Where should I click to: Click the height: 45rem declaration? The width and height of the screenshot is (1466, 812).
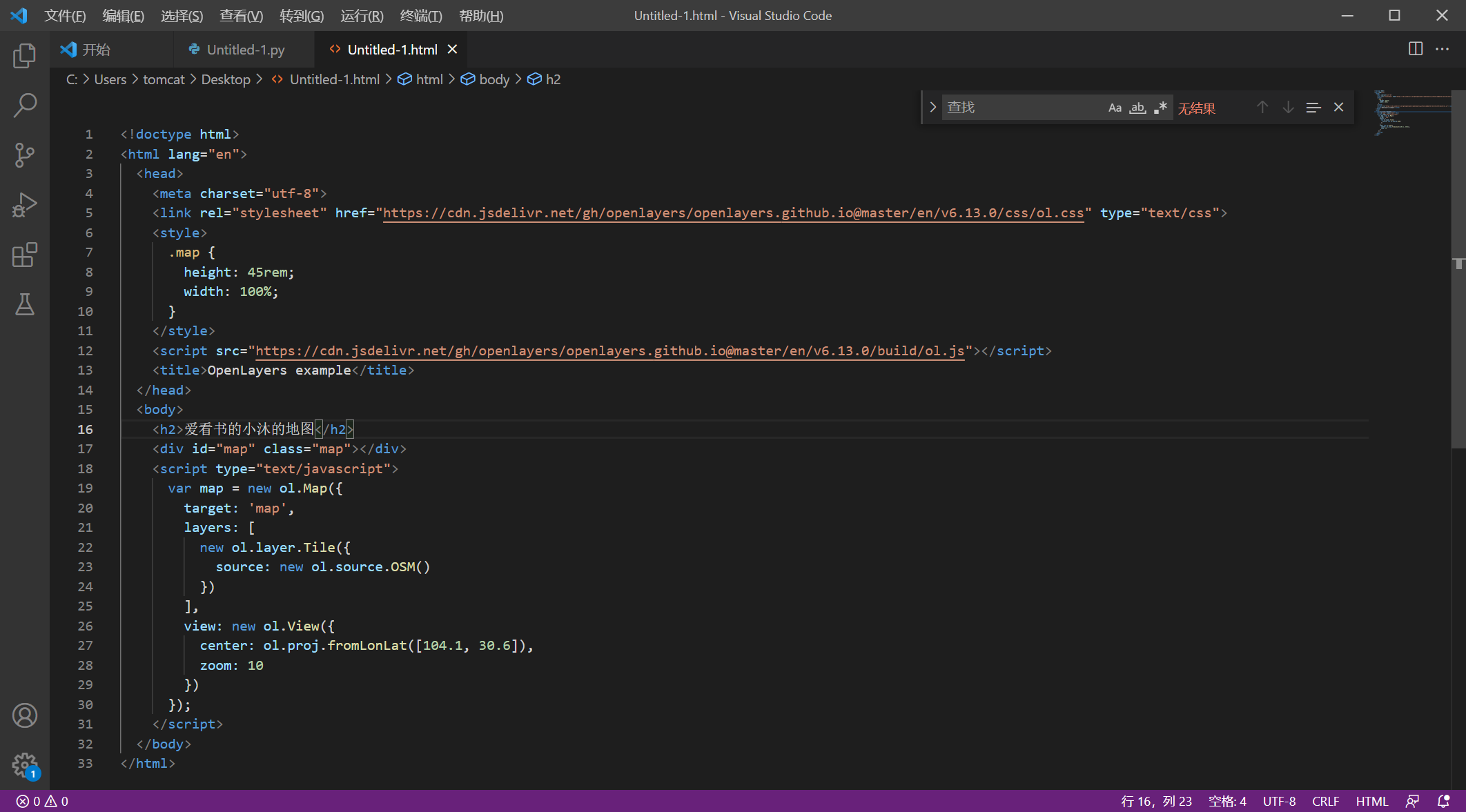239,272
